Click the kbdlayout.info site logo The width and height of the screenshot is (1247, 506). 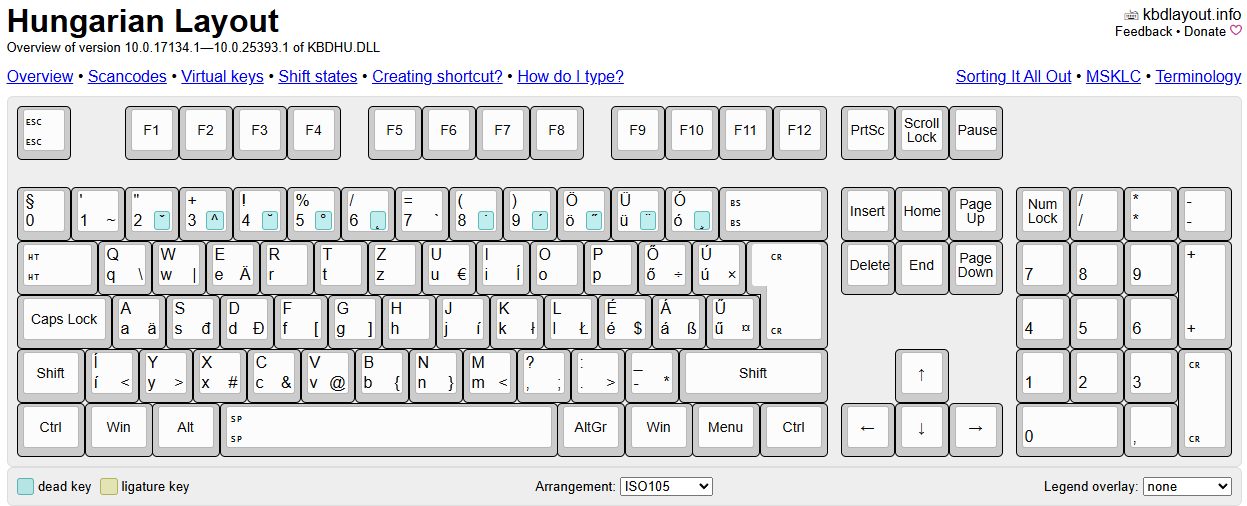click(x=1131, y=15)
